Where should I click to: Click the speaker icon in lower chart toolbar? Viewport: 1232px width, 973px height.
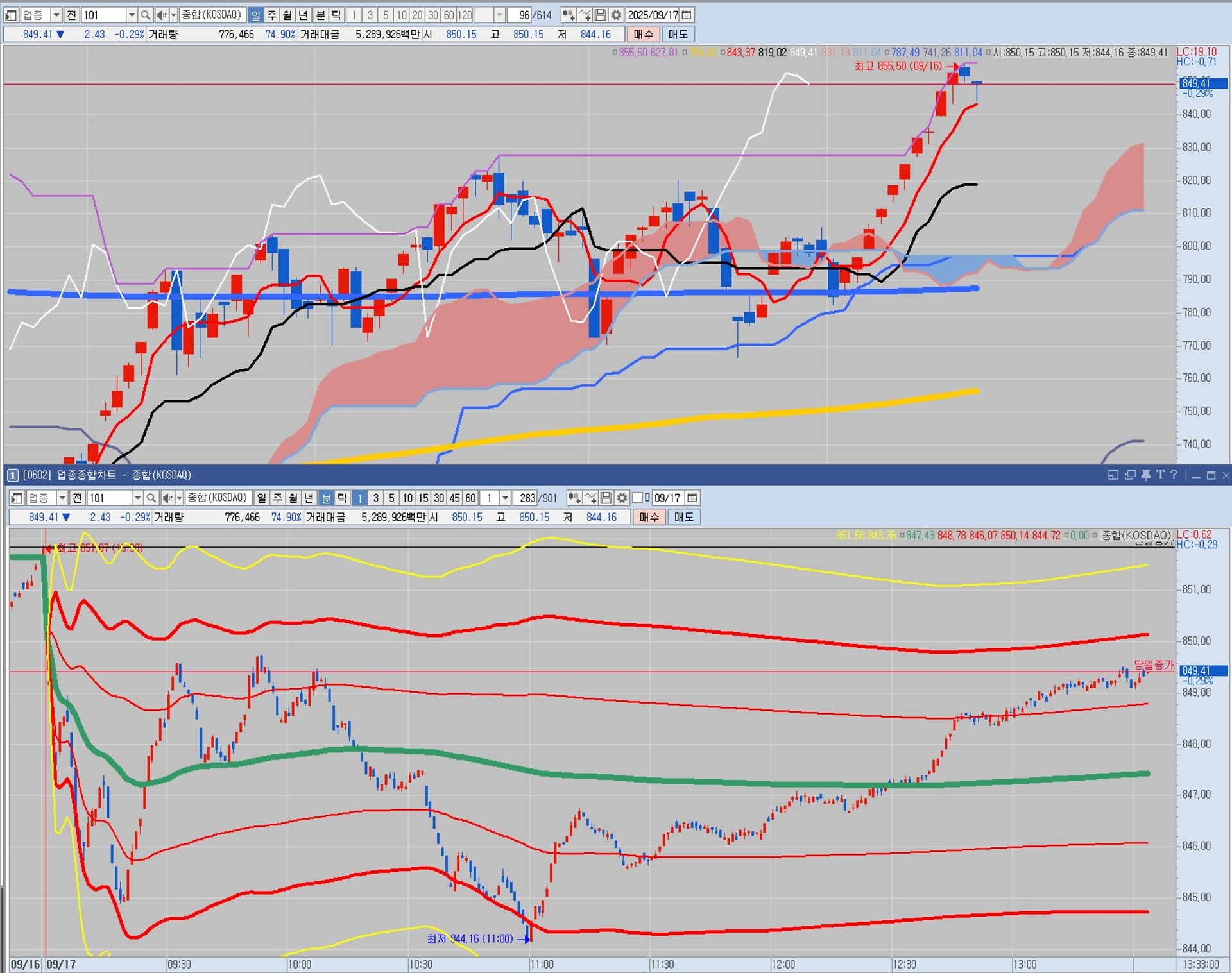click(x=167, y=498)
